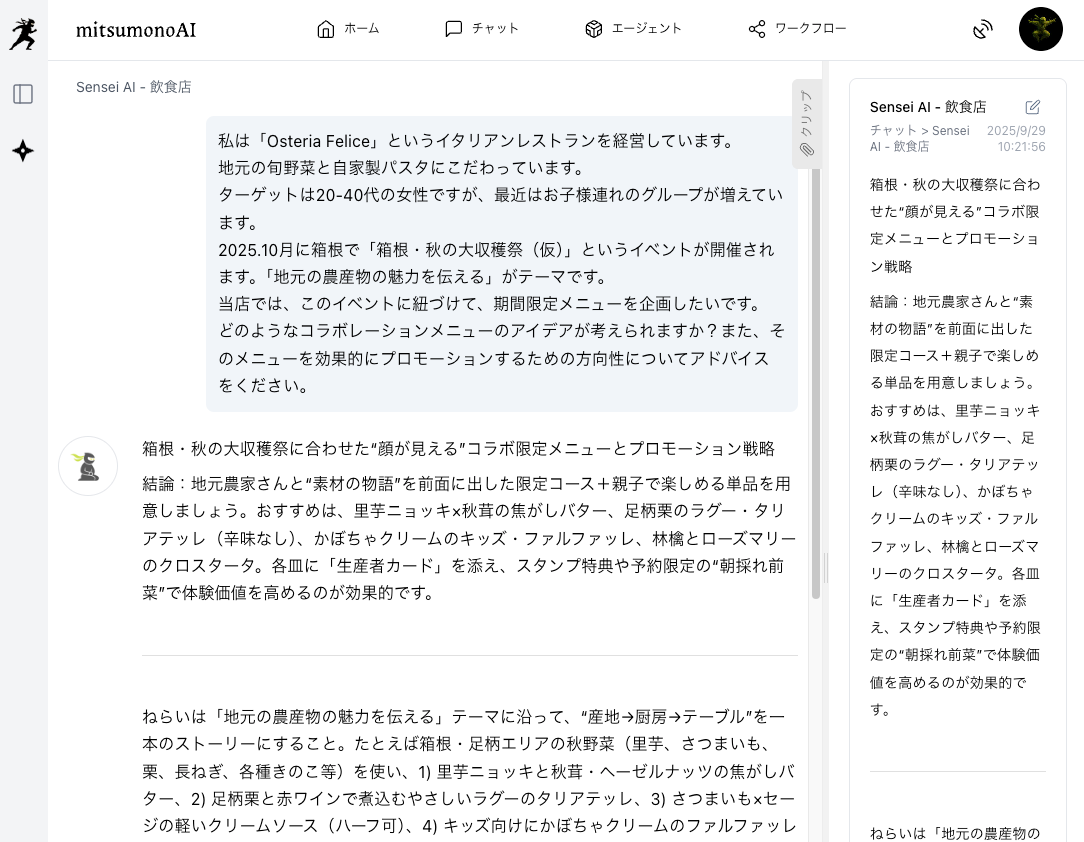Click the sparkle star icon in sidebar
The height and width of the screenshot is (842, 1084).
point(23,151)
